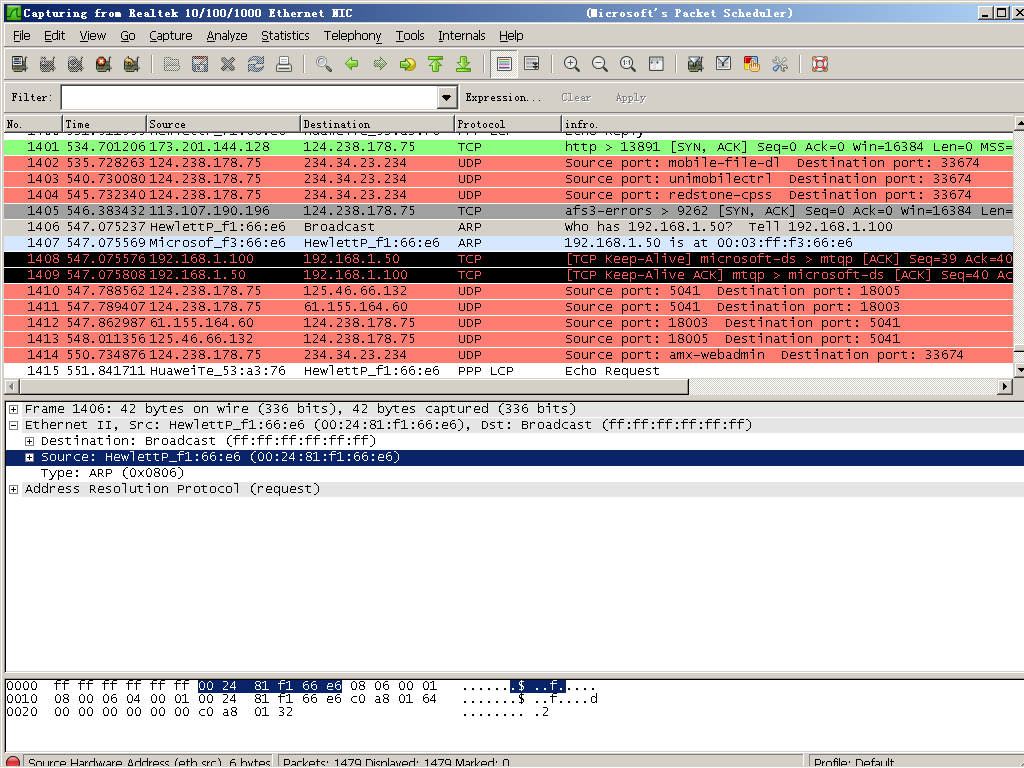Restart the running capture icon
Viewport: 1024px width, 768px height.
131,64
